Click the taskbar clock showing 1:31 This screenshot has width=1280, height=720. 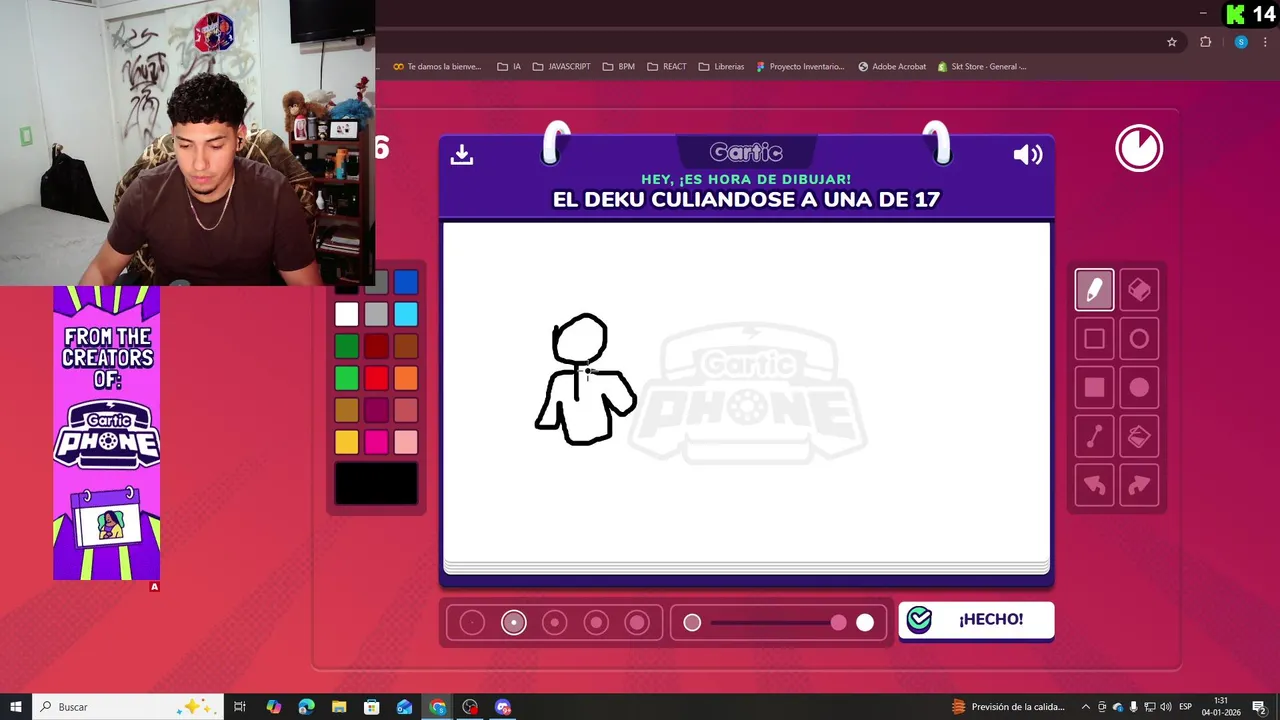[1221, 707]
